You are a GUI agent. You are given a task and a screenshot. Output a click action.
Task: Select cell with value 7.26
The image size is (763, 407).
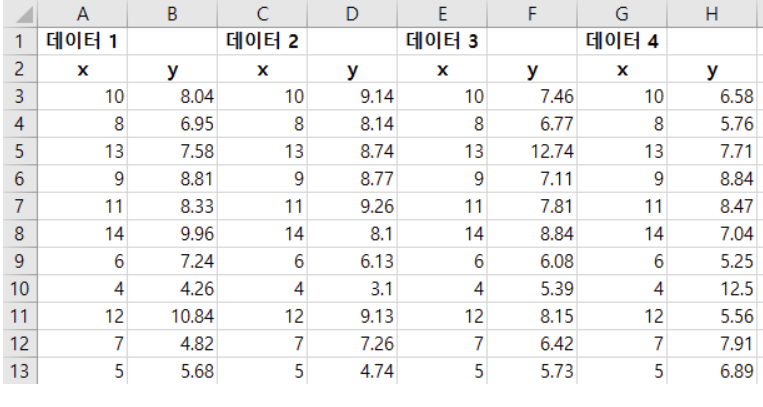(x=352, y=344)
